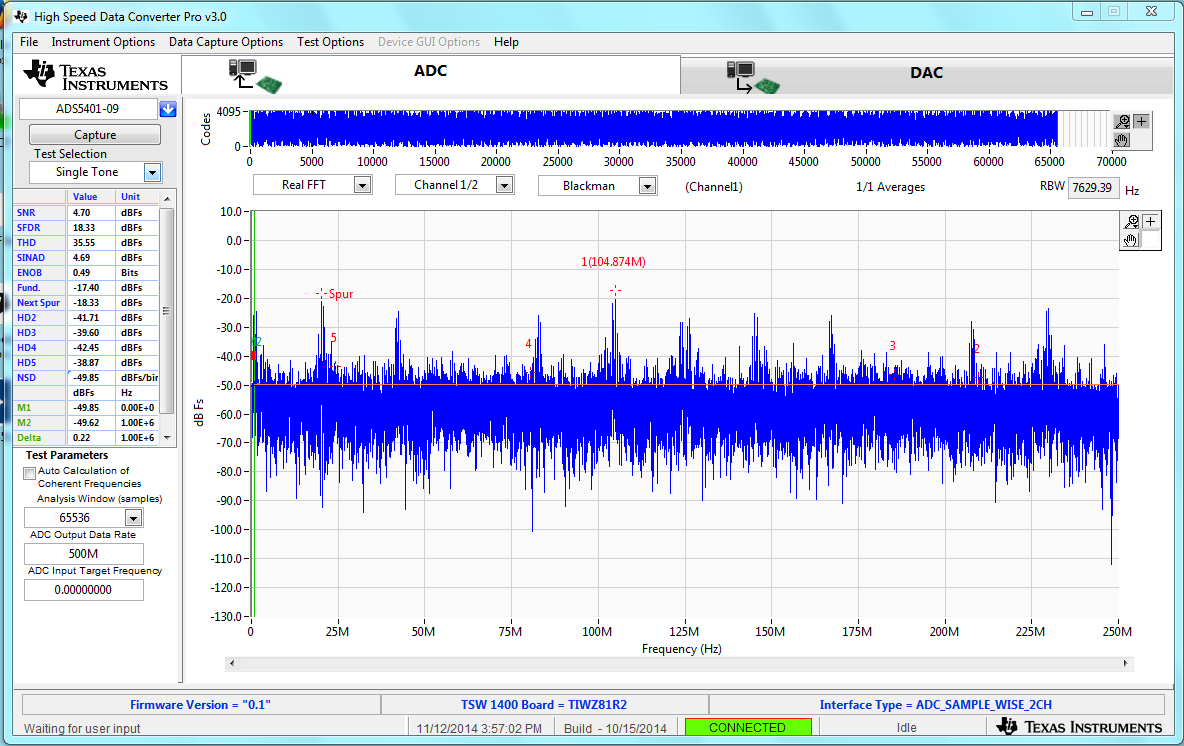Click the Capture button

(x=95, y=134)
